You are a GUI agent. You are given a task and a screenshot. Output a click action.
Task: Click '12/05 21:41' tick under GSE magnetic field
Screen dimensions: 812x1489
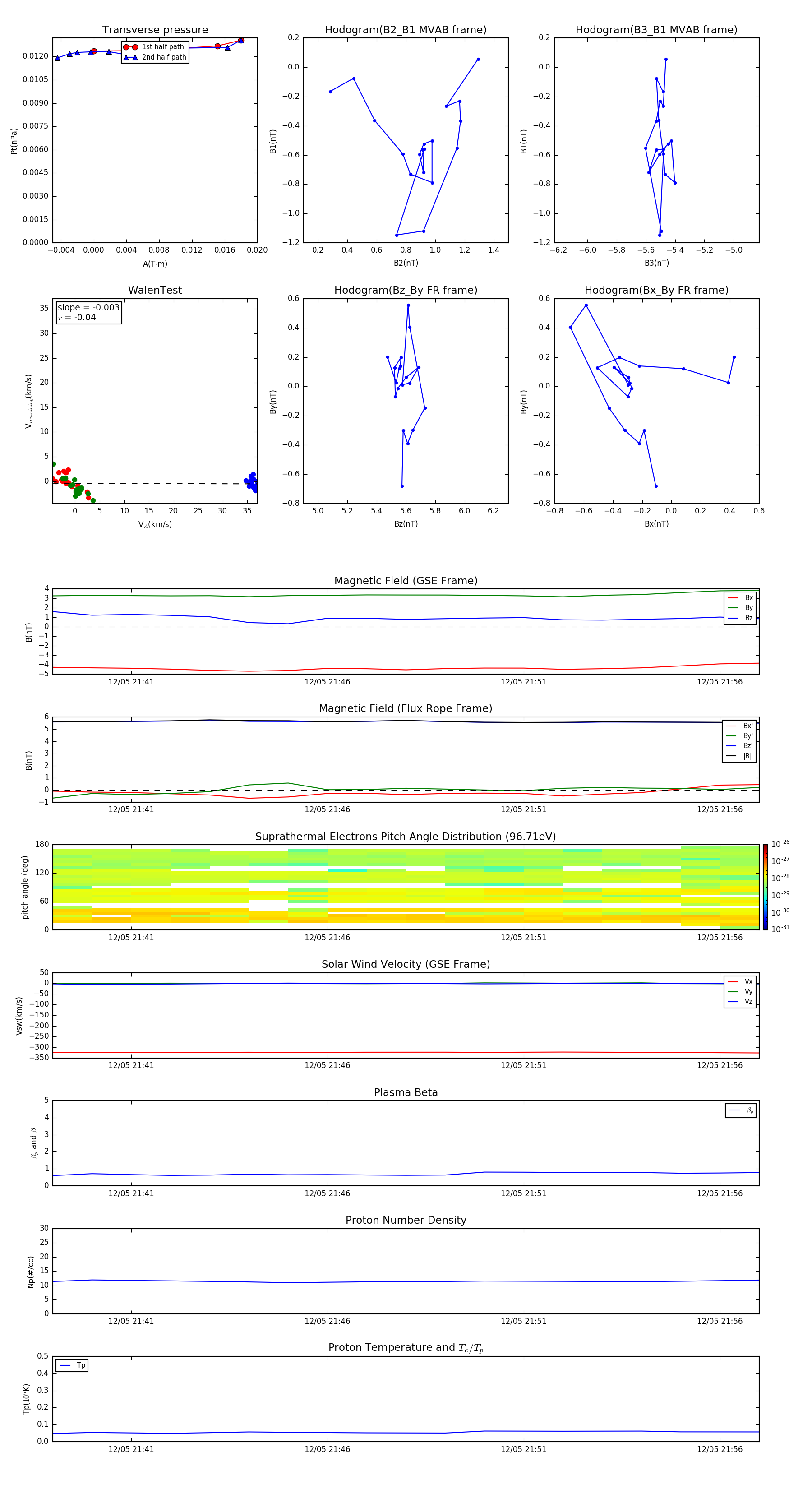pos(131,681)
